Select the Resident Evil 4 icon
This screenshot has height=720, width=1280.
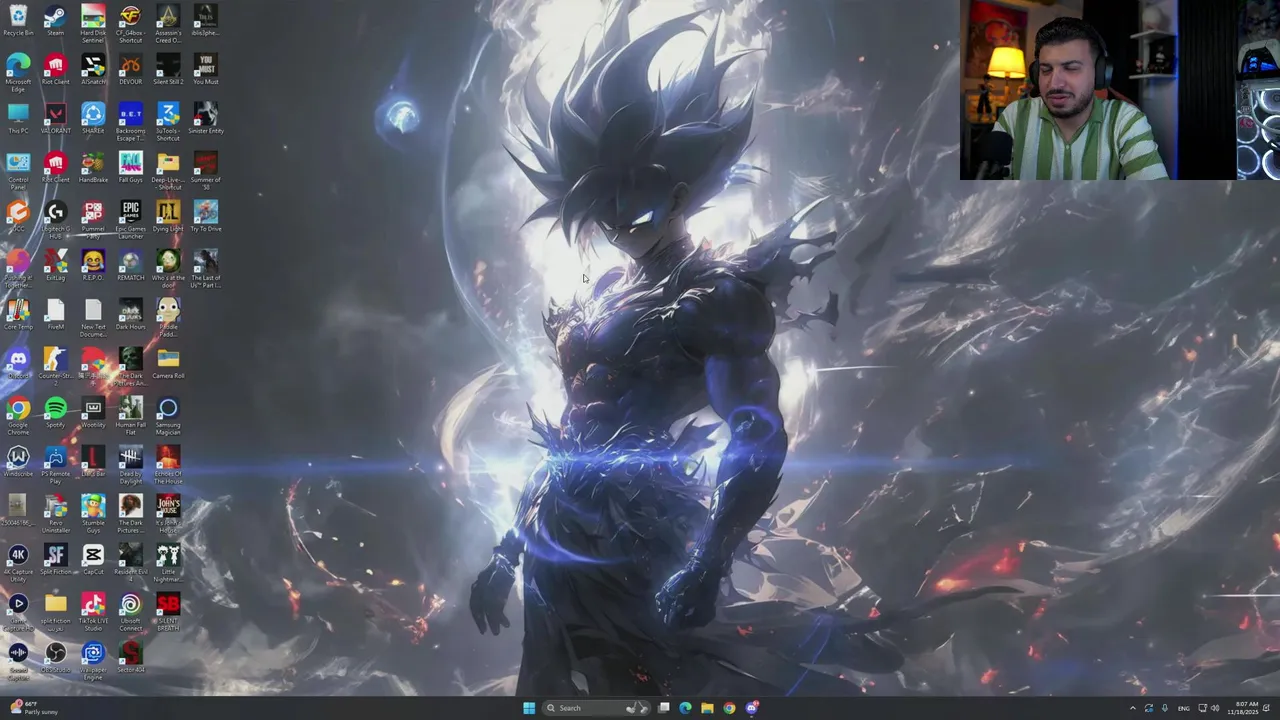tap(130, 563)
